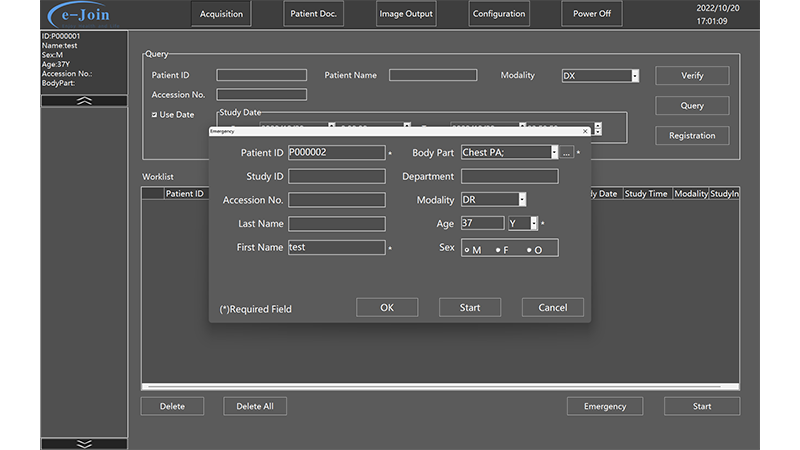Collapse patient info panel with up chevrons
This screenshot has width=800, height=450.
[84, 101]
